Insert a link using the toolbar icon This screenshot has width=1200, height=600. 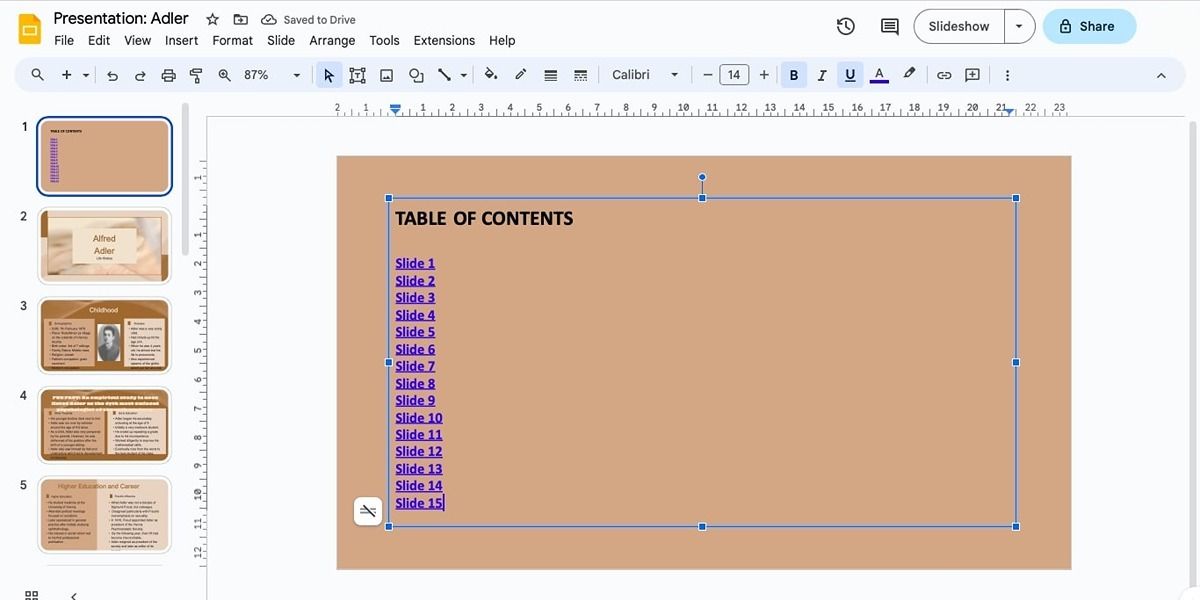coord(943,74)
